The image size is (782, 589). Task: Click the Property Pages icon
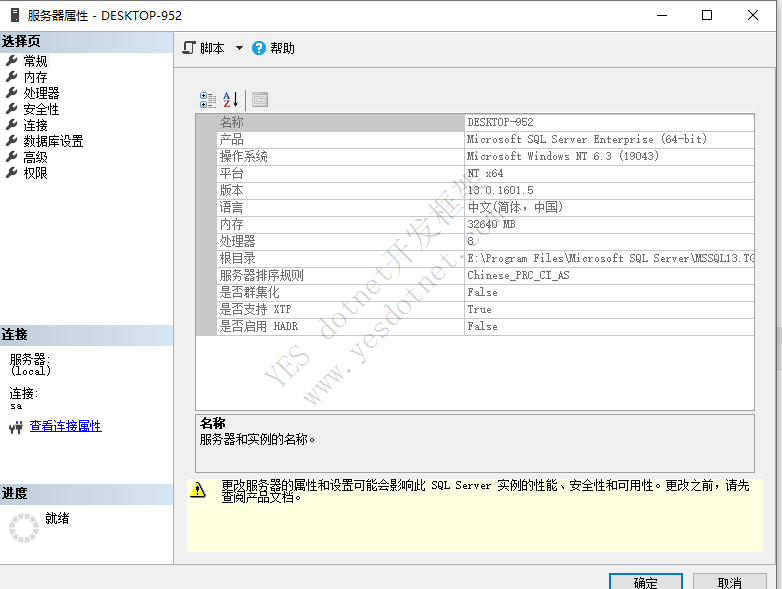(260, 100)
